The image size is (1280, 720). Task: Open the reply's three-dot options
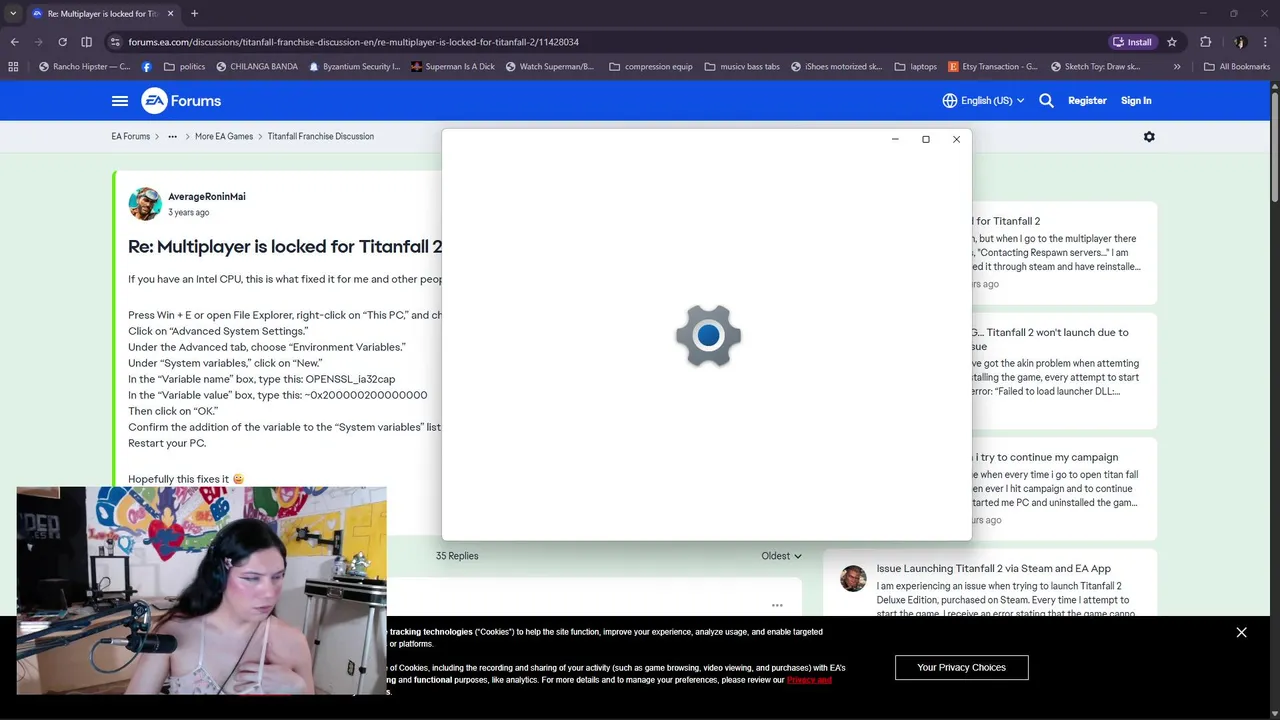tap(777, 606)
